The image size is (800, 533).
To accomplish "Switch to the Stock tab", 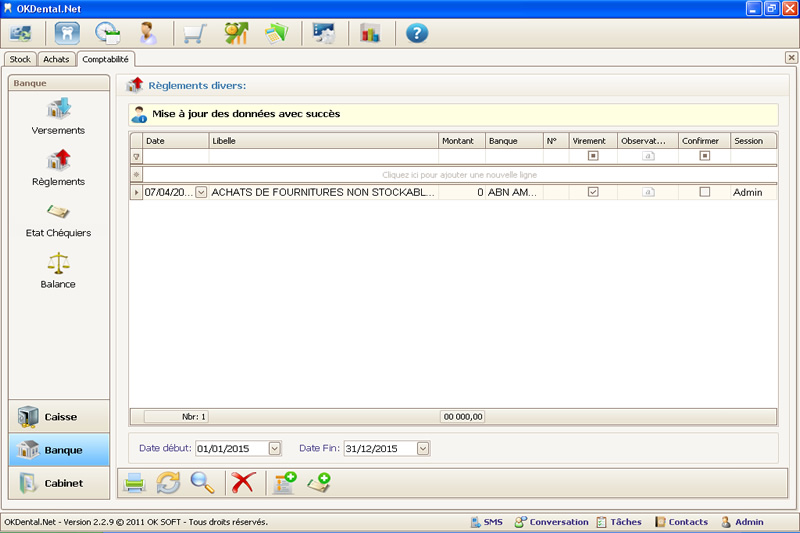I will [x=20, y=59].
